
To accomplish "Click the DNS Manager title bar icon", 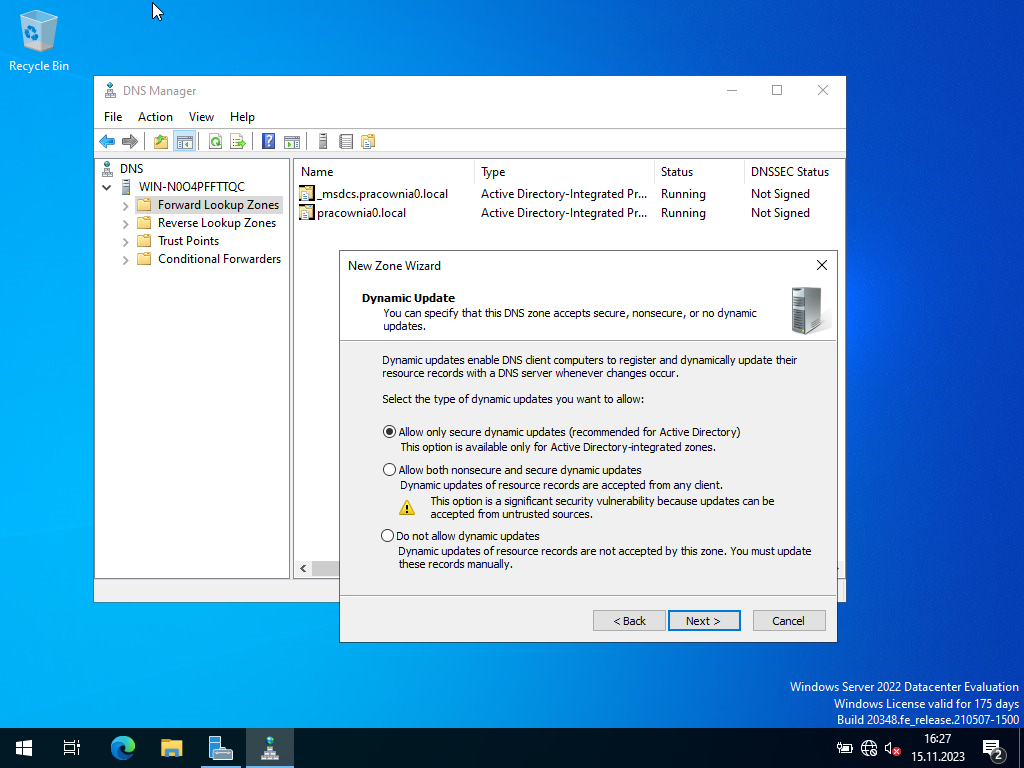I will coord(110,90).
